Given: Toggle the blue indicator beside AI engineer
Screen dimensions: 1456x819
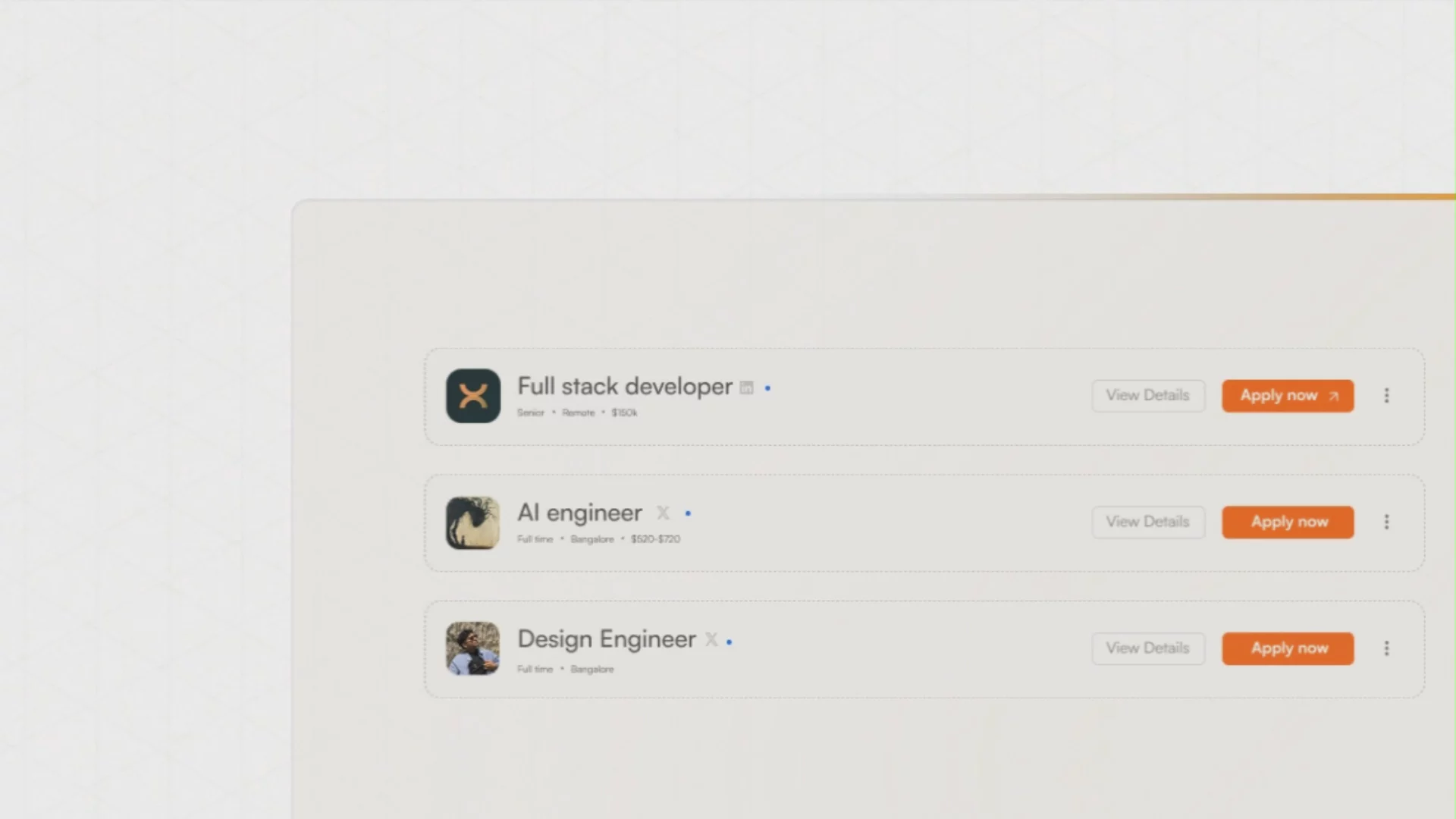Looking at the screenshot, I should point(688,513).
